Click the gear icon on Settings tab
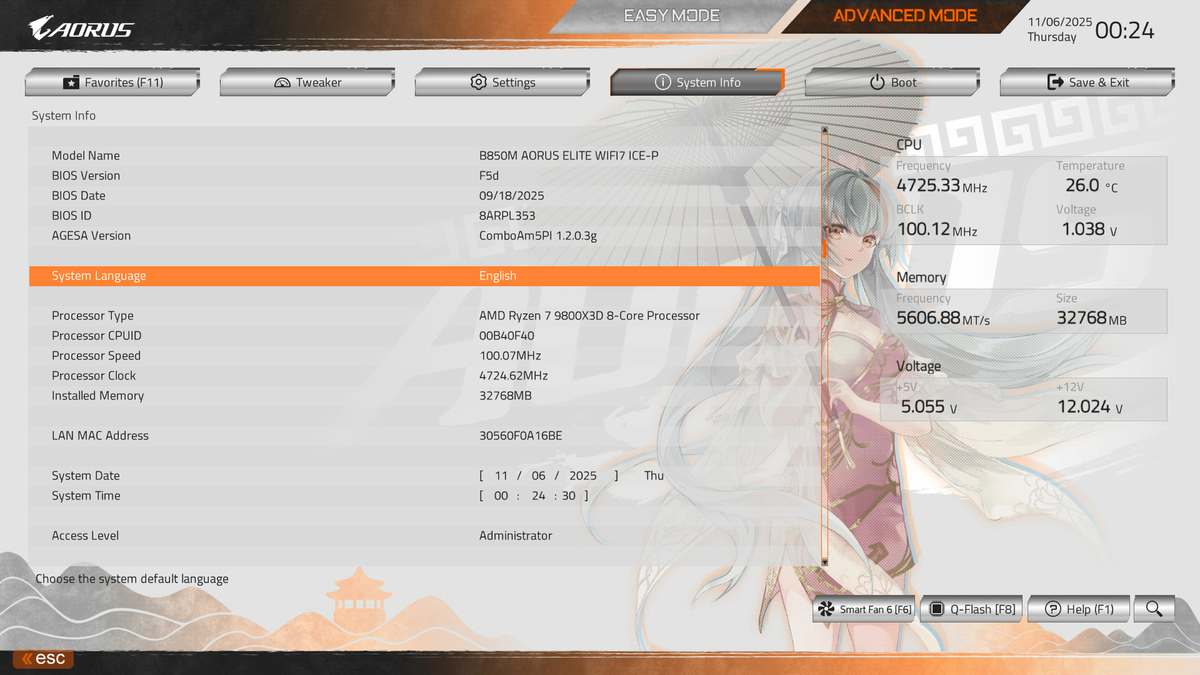The width and height of the screenshot is (1200, 675). 478,82
